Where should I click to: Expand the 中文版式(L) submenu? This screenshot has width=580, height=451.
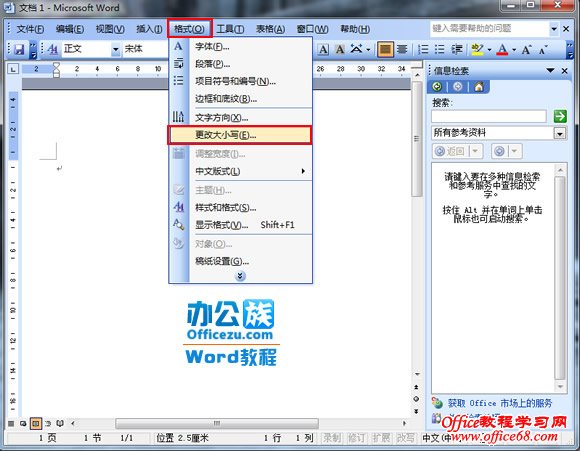(240, 171)
